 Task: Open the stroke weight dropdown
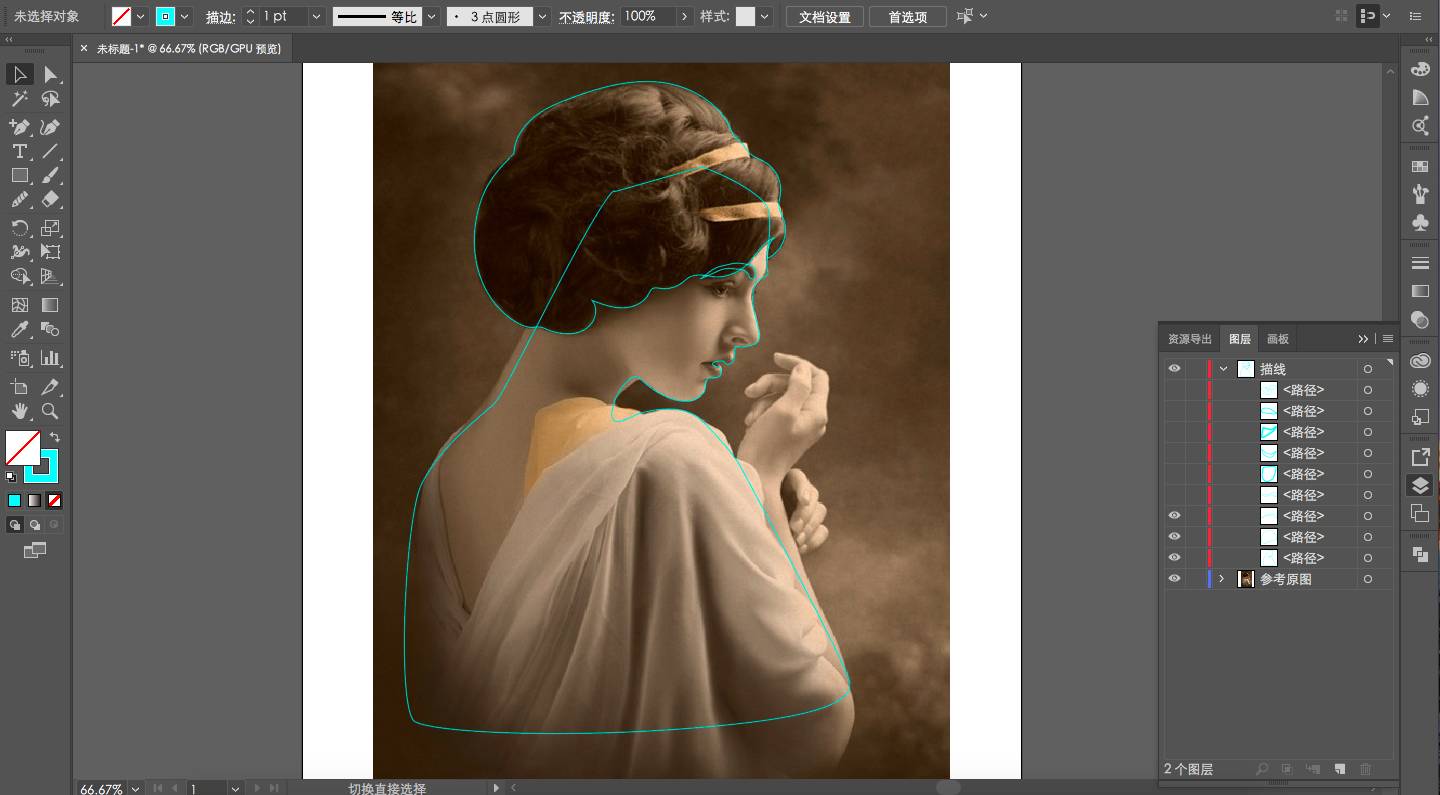coord(316,17)
